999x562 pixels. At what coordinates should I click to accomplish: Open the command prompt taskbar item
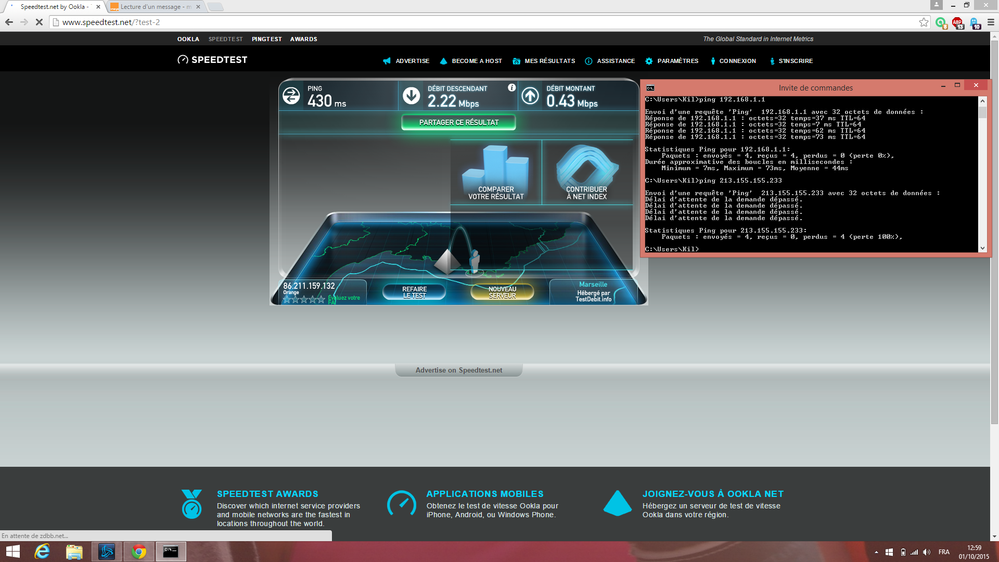pos(171,552)
